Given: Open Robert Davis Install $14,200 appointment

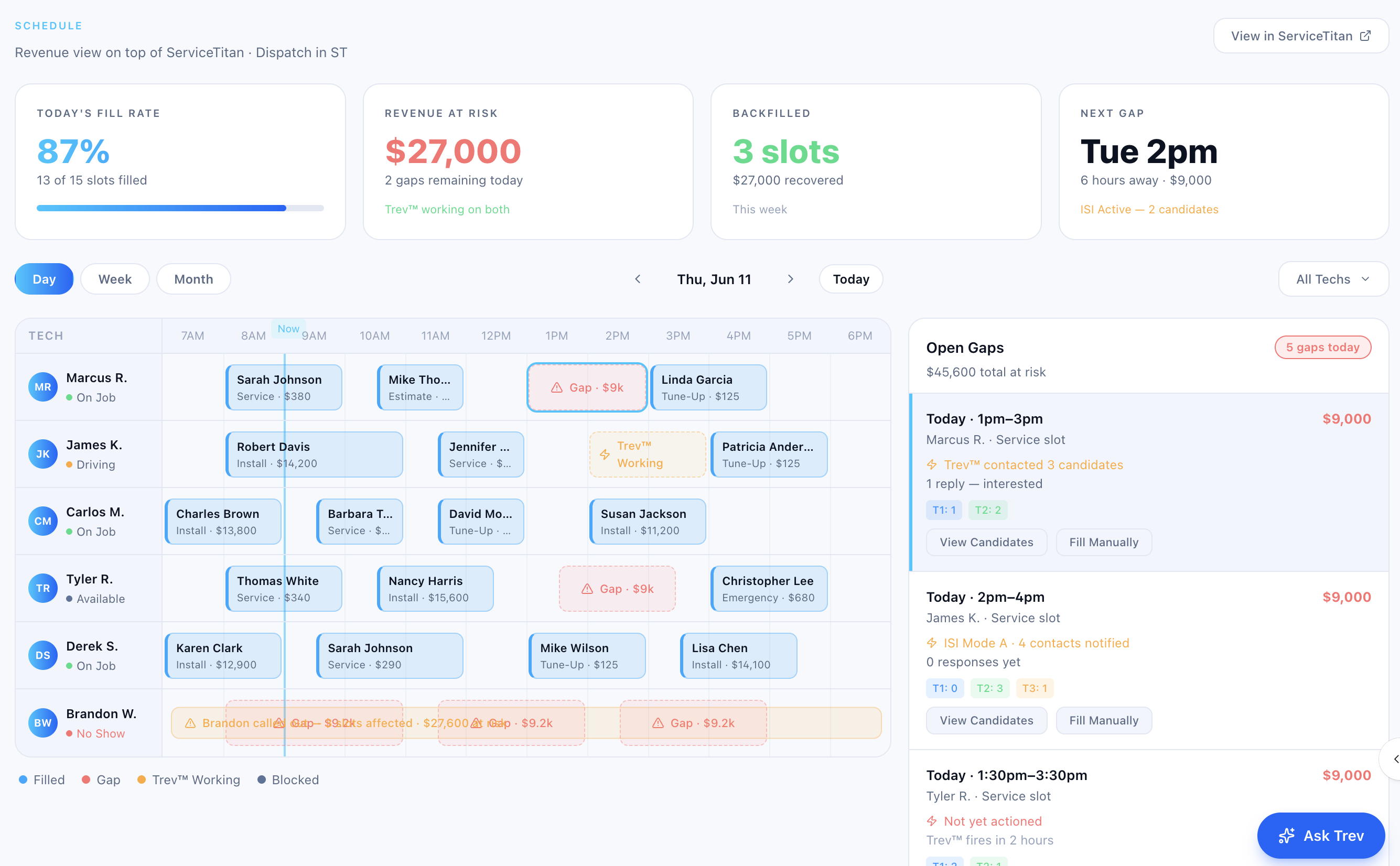Looking at the screenshot, I should tap(315, 455).
